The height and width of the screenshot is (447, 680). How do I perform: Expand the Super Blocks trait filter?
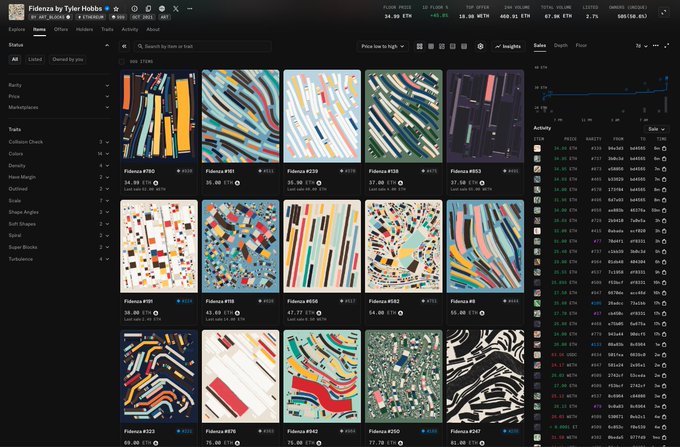59,247
